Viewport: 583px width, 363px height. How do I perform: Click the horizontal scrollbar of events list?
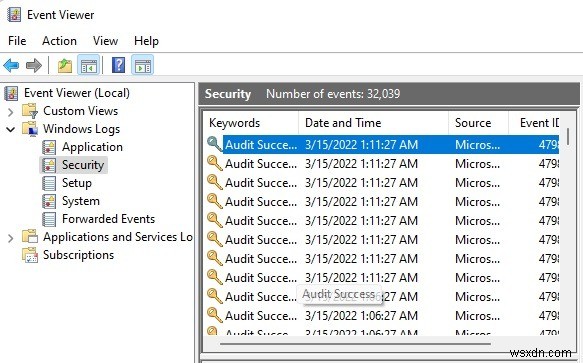pyautogui.click(x=355, y=344)
